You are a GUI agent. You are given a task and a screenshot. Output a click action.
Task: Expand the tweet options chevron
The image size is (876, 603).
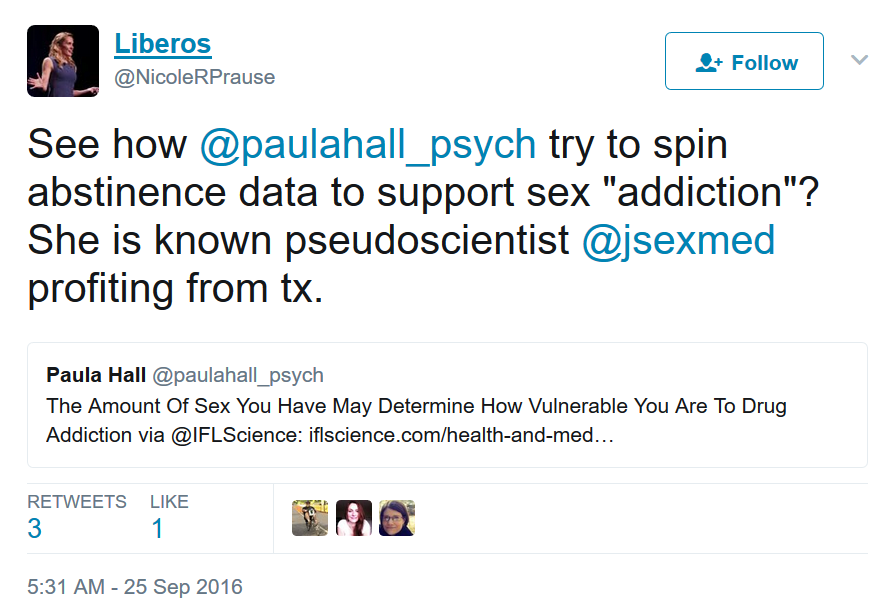pos(858,60)
